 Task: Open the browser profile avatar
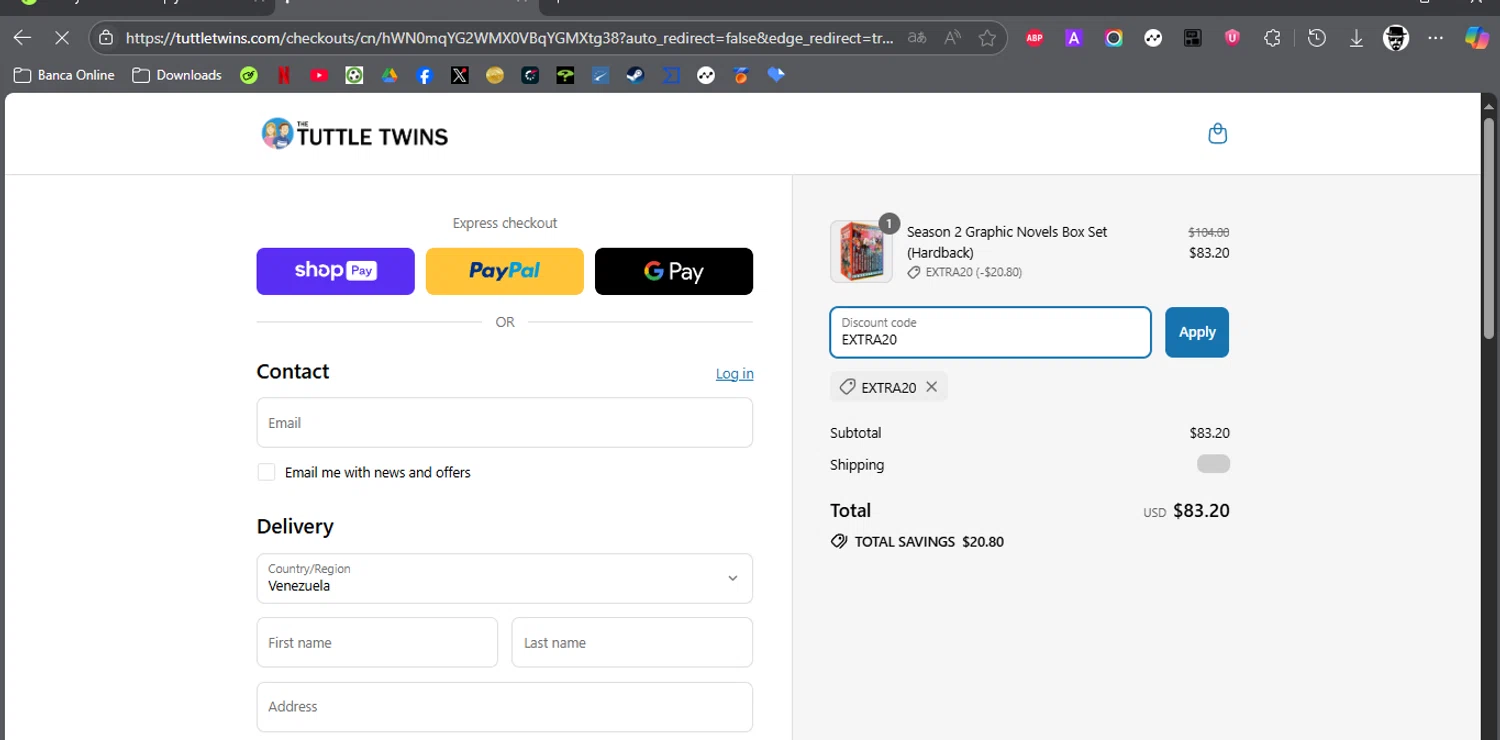point(1395,38)
